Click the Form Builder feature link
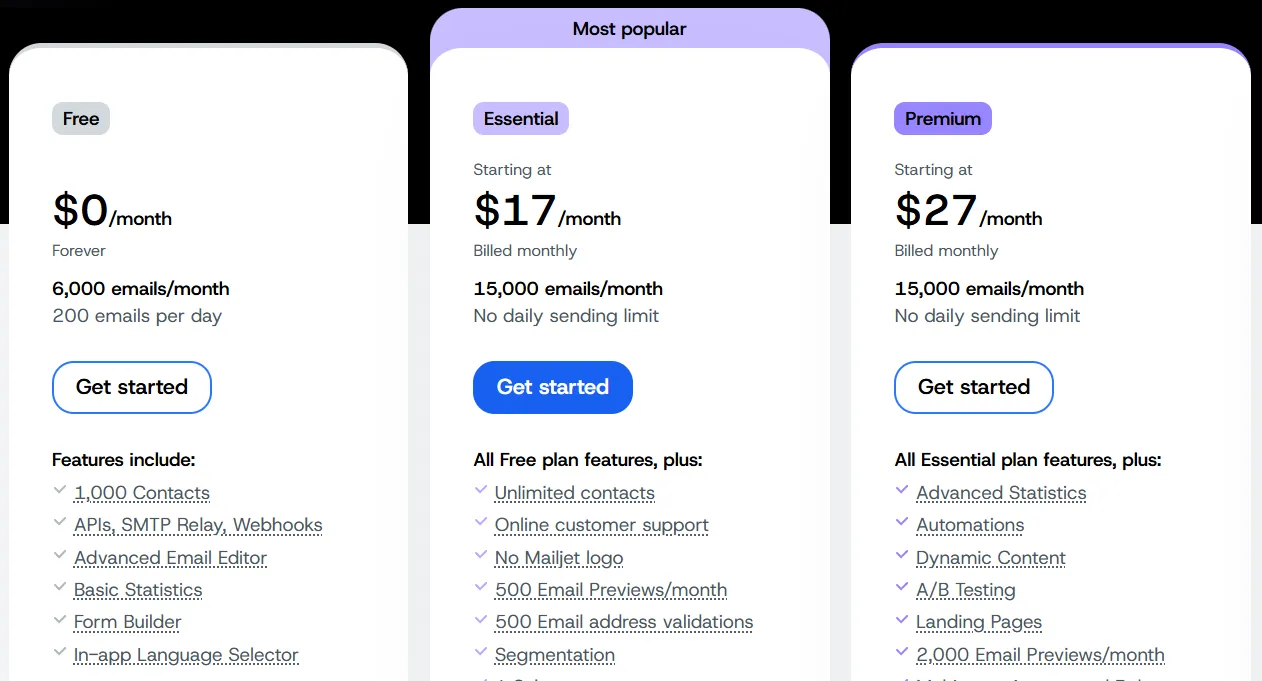The image size is (1262, 681). 127,622
